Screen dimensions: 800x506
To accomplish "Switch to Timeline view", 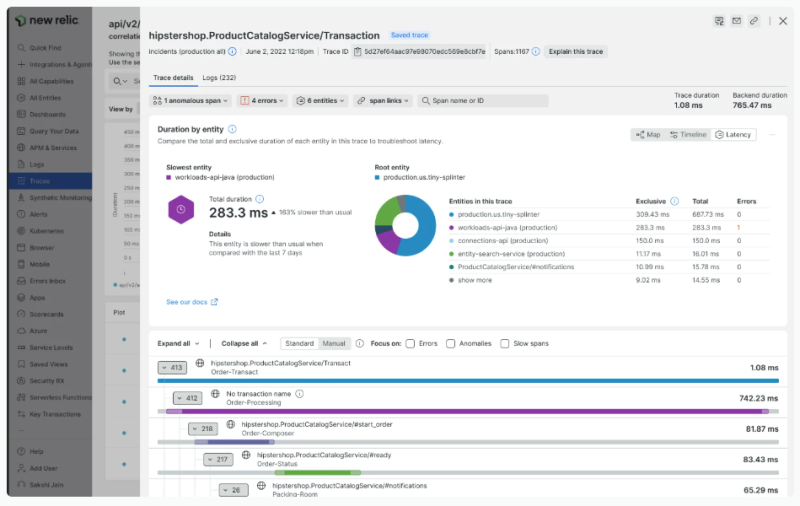I will click(688, 135).
